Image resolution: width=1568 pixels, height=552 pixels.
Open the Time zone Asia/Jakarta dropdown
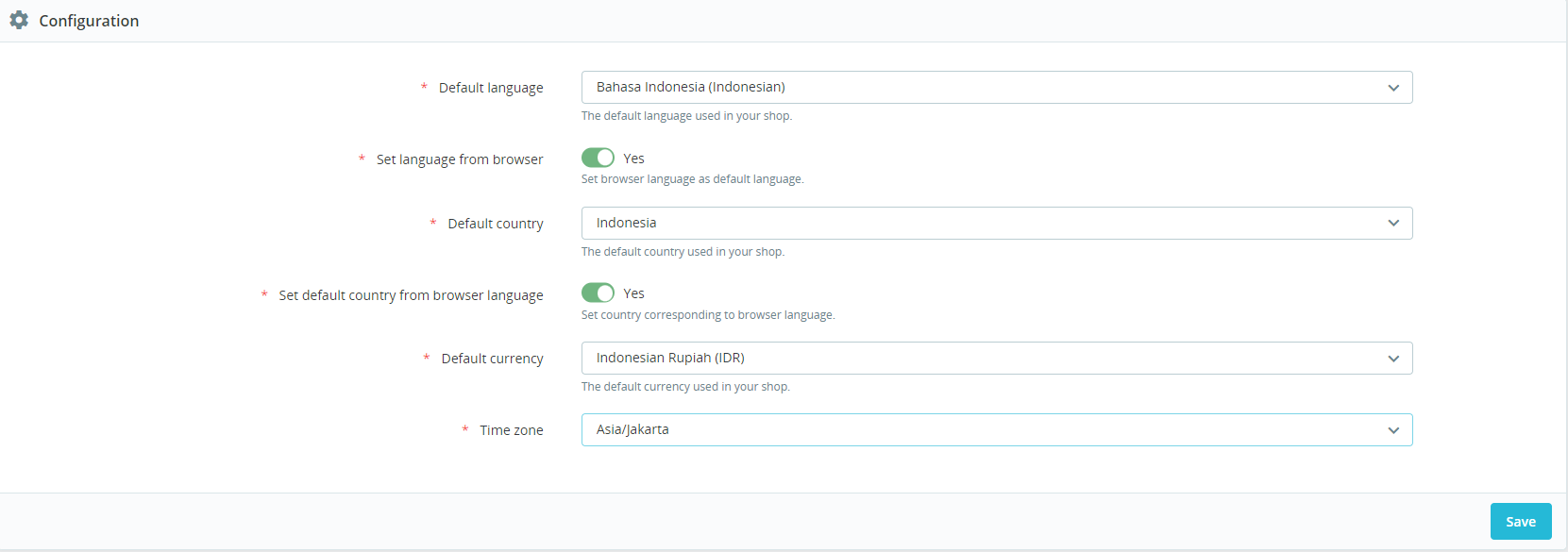[982, 430]
